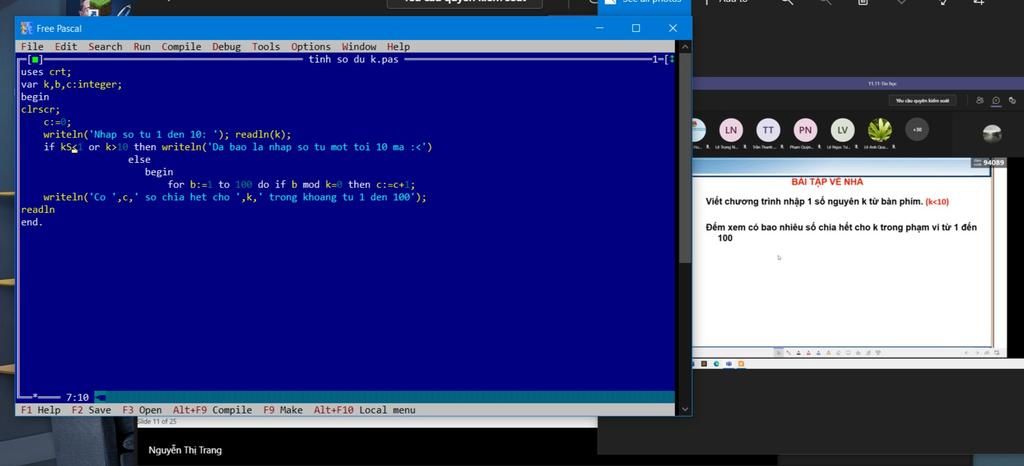Open the Options menu
1024x466 pixels.
[311, 46]
